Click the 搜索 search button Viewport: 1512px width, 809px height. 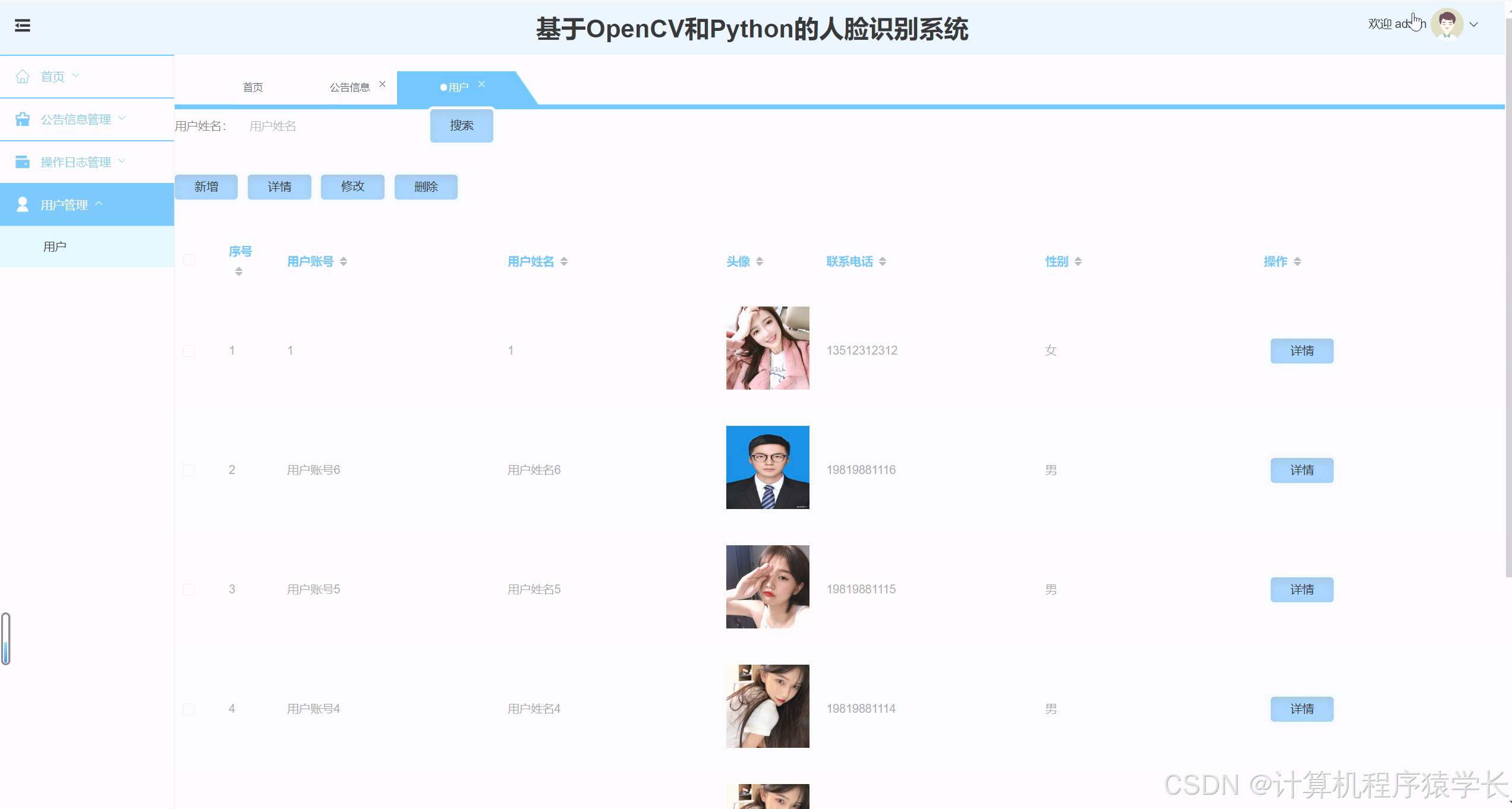click(461, 125)
